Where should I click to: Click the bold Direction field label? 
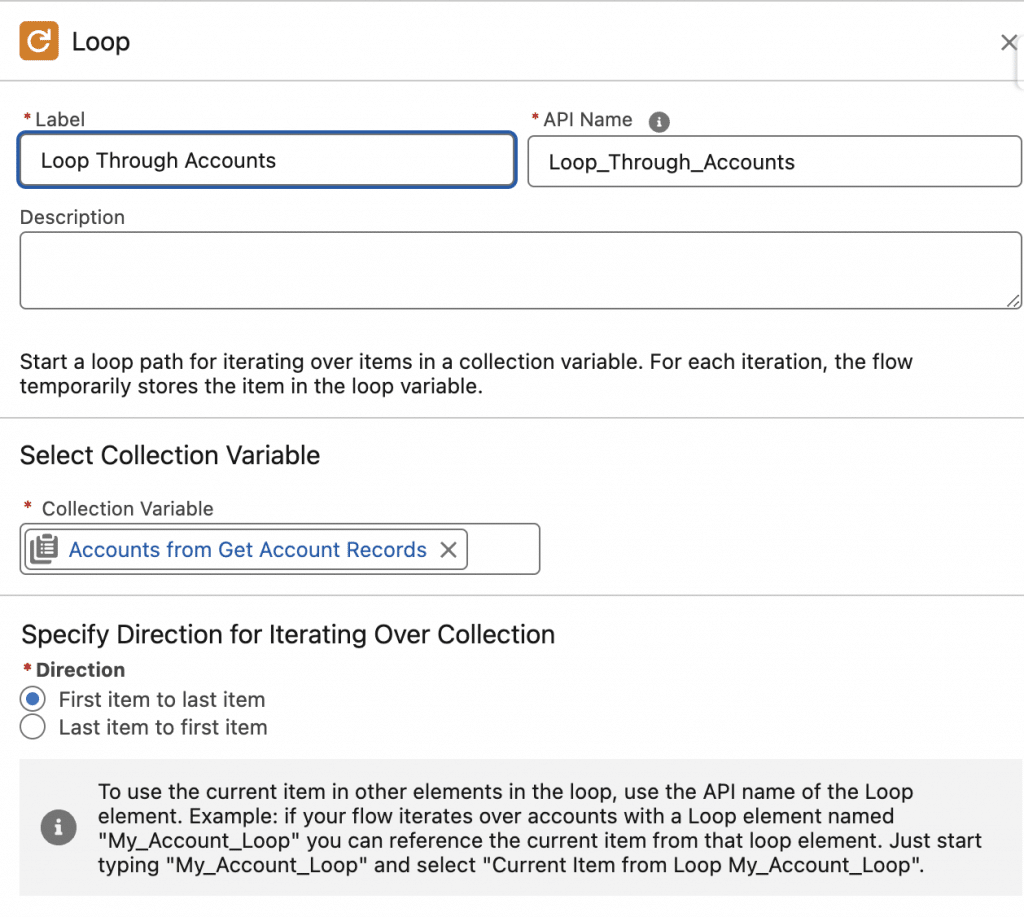click(x=80, y=670)
